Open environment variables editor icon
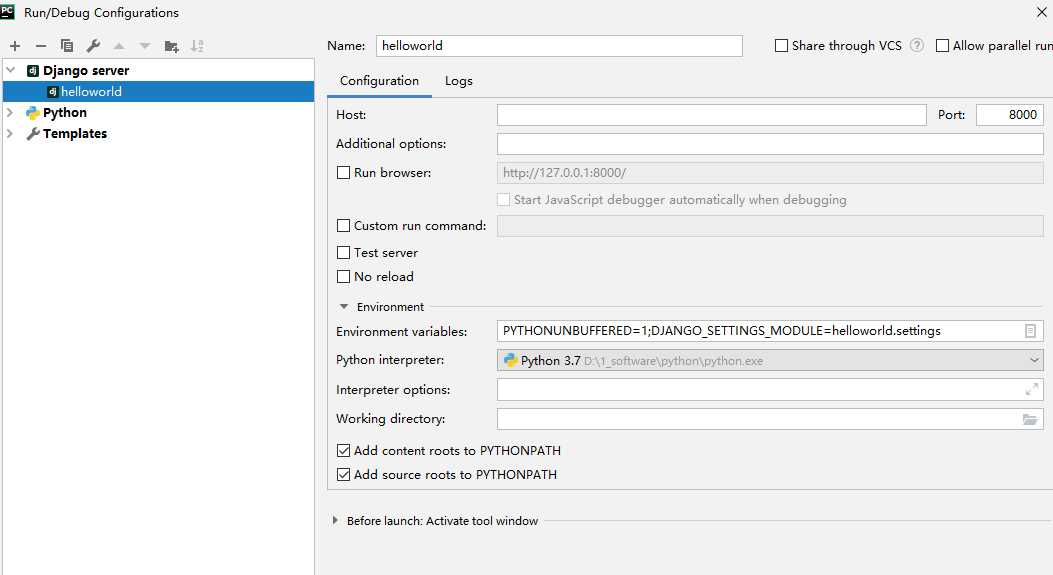1053x575 pixels. pos(1030,330)
